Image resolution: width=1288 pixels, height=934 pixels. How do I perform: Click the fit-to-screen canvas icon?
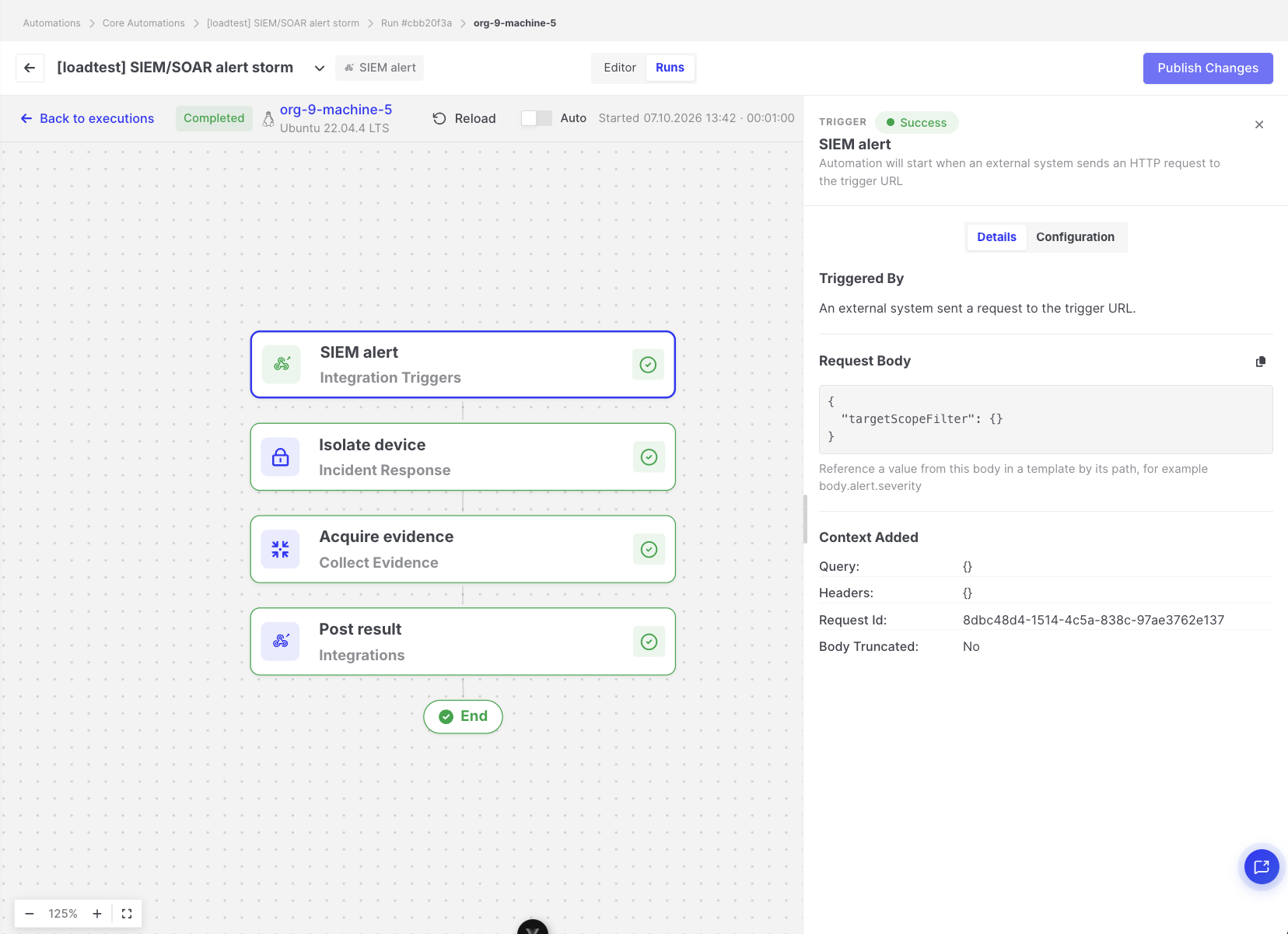coord(127,914)
